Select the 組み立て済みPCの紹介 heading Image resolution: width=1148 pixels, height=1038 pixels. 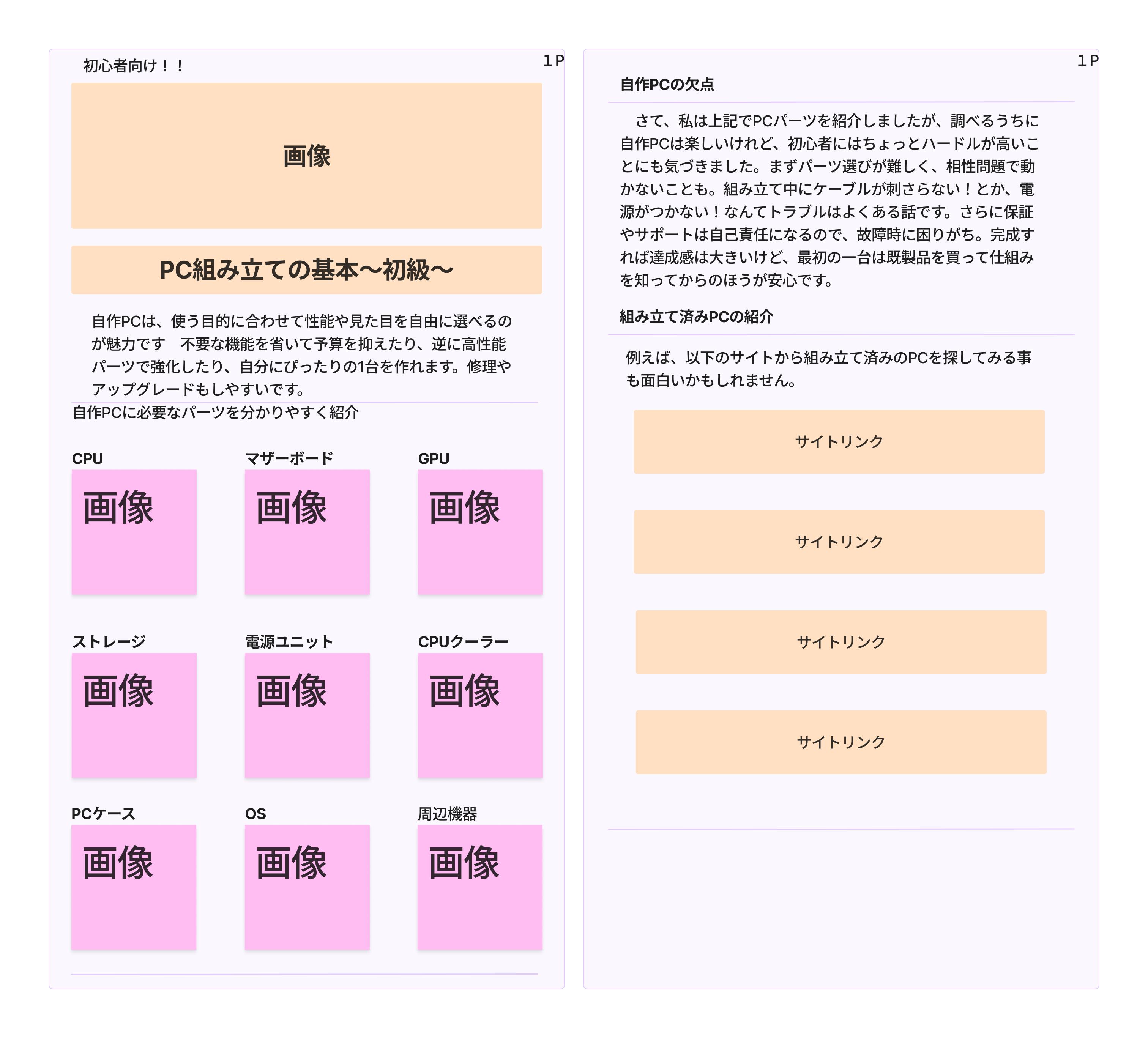click(696, 317)
